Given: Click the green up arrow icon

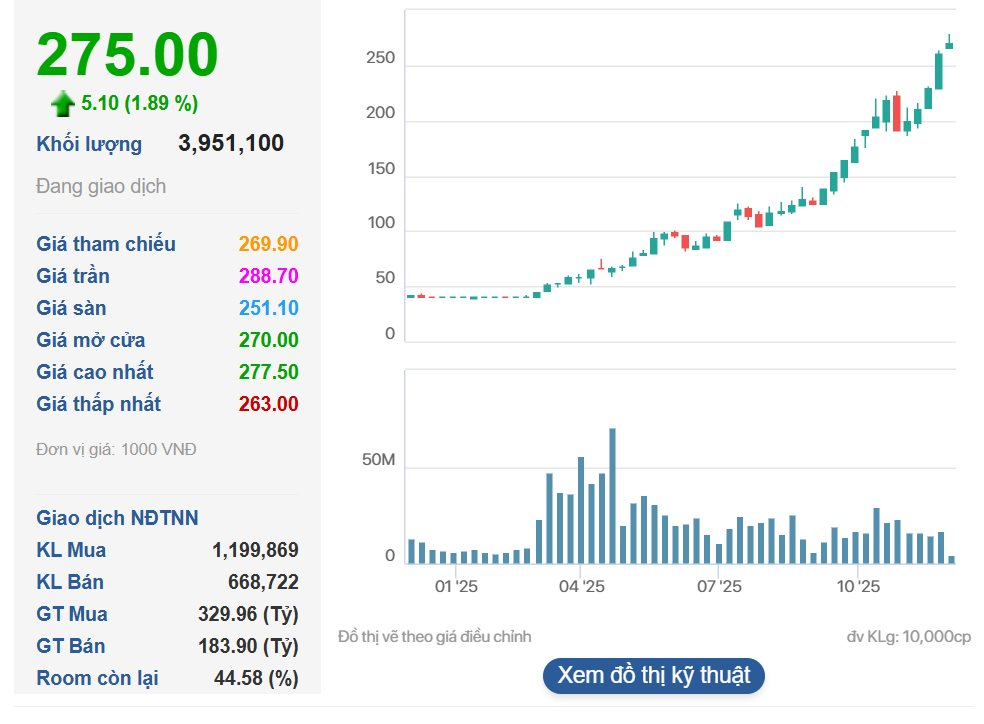Looking at the screenshot, I should click(x=64, y=103).
